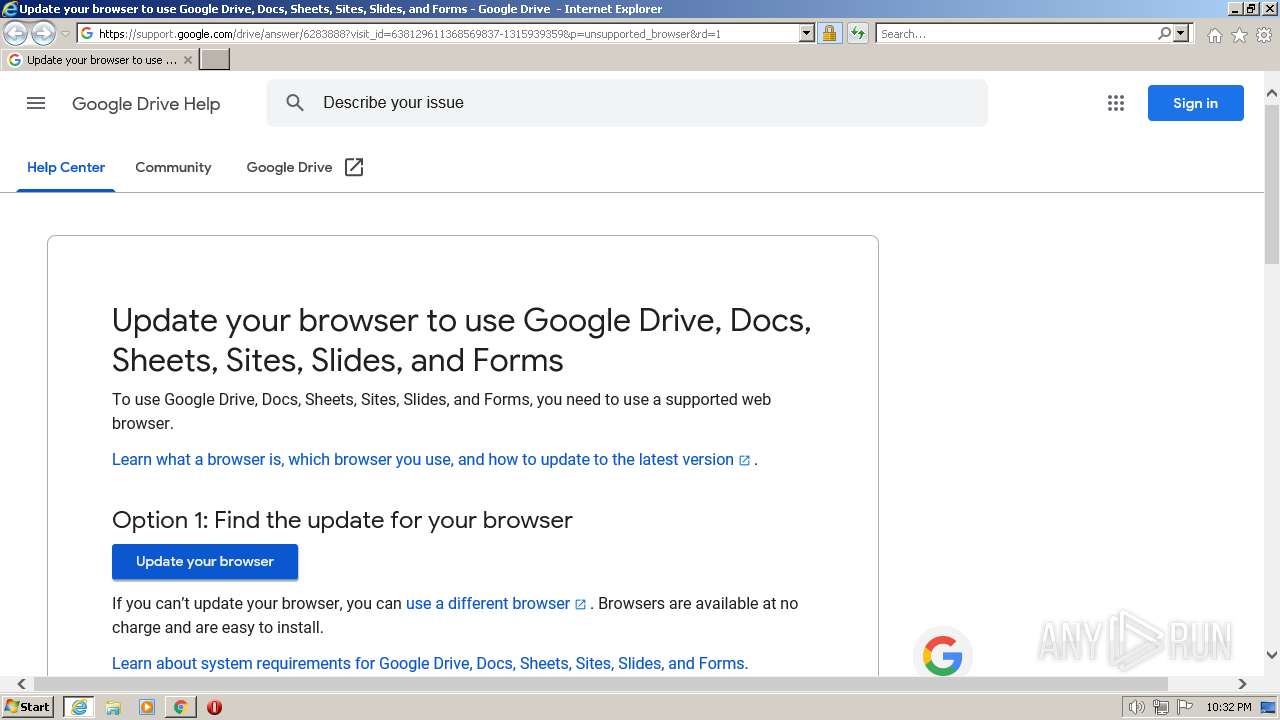Click the 'Option 1: Find the update' heading
This screenshot has width=1280, height=720.
pyautogui.click(x=342, y=520)
